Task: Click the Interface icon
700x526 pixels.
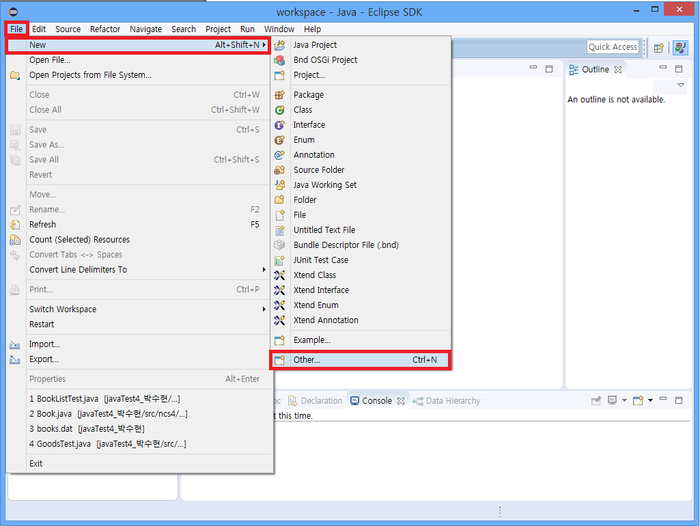Action: [279, 125]
